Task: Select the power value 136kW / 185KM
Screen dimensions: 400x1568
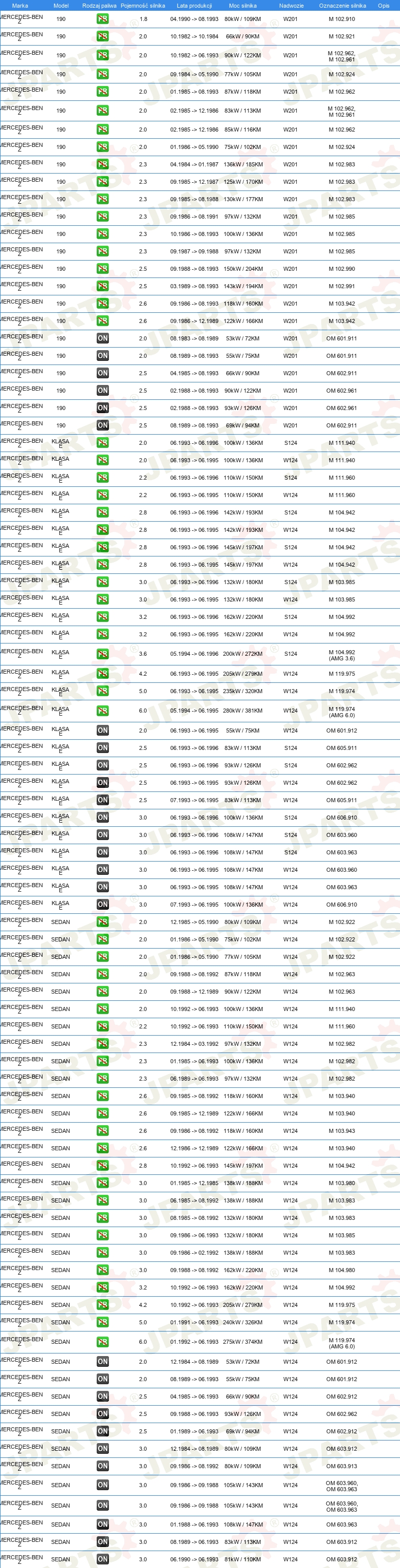Action: [x=243, y=164]
